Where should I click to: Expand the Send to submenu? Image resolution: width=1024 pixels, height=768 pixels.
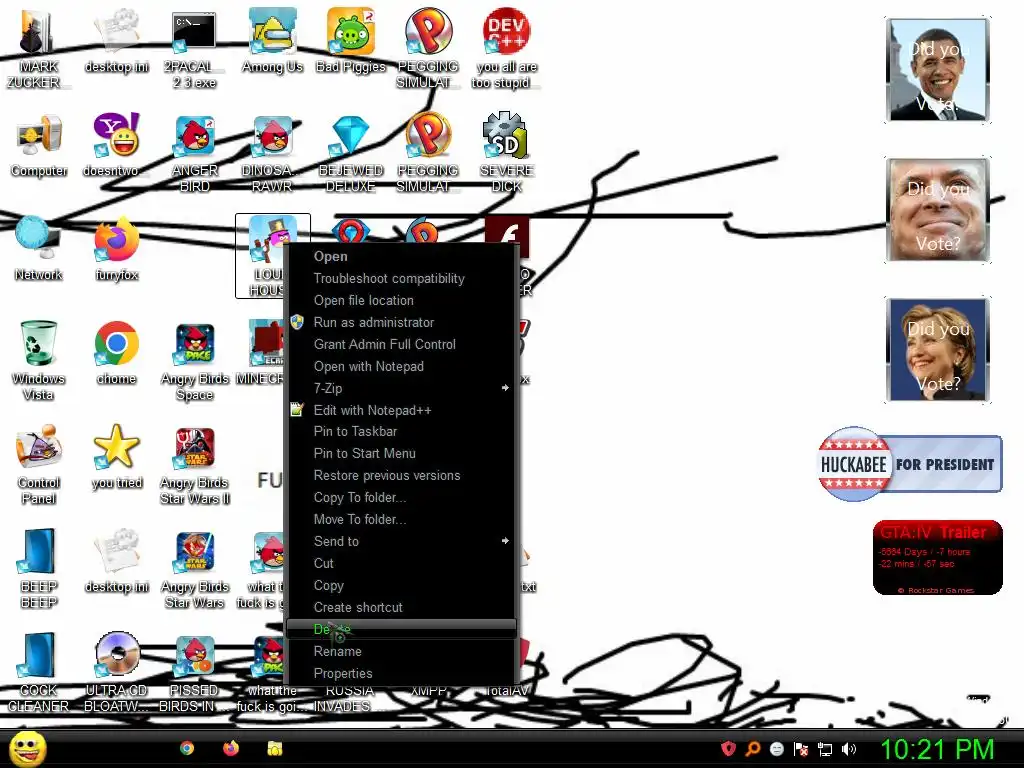(402, 541)
